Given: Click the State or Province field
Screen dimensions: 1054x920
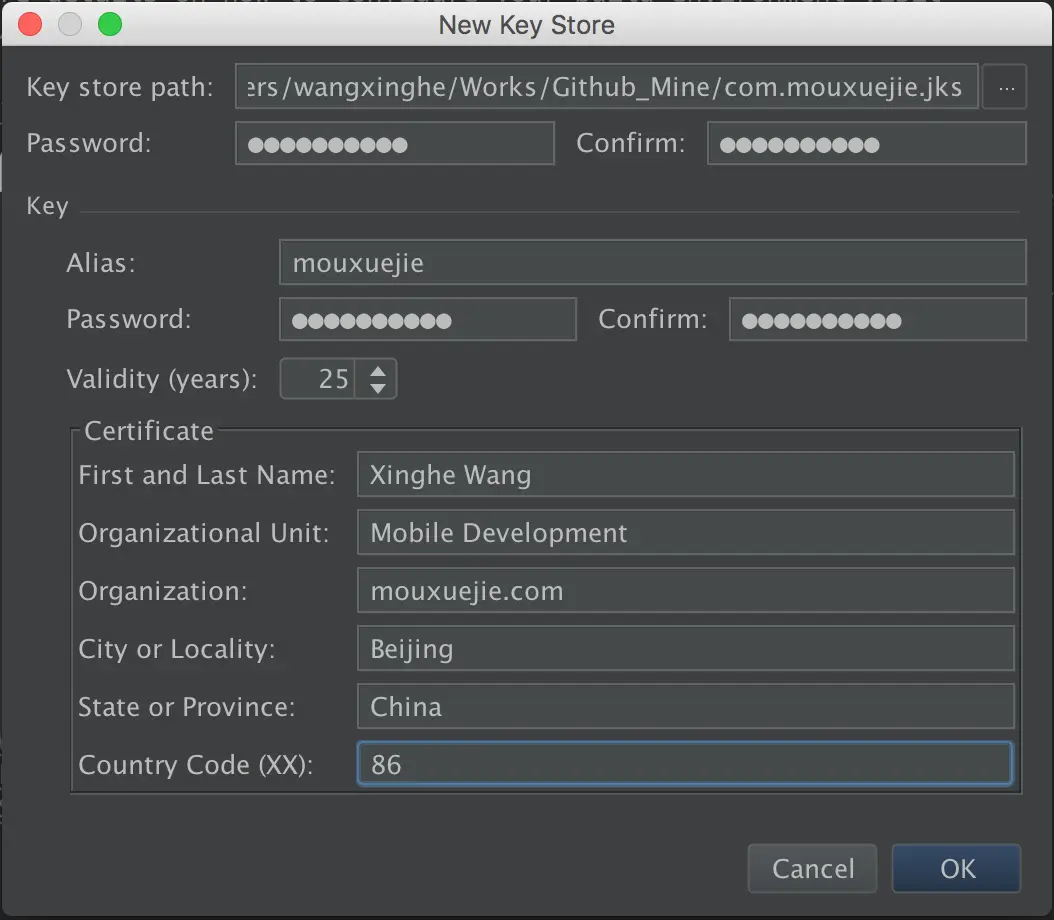Looking at the screenshot, I should click(x=685, y=707).
